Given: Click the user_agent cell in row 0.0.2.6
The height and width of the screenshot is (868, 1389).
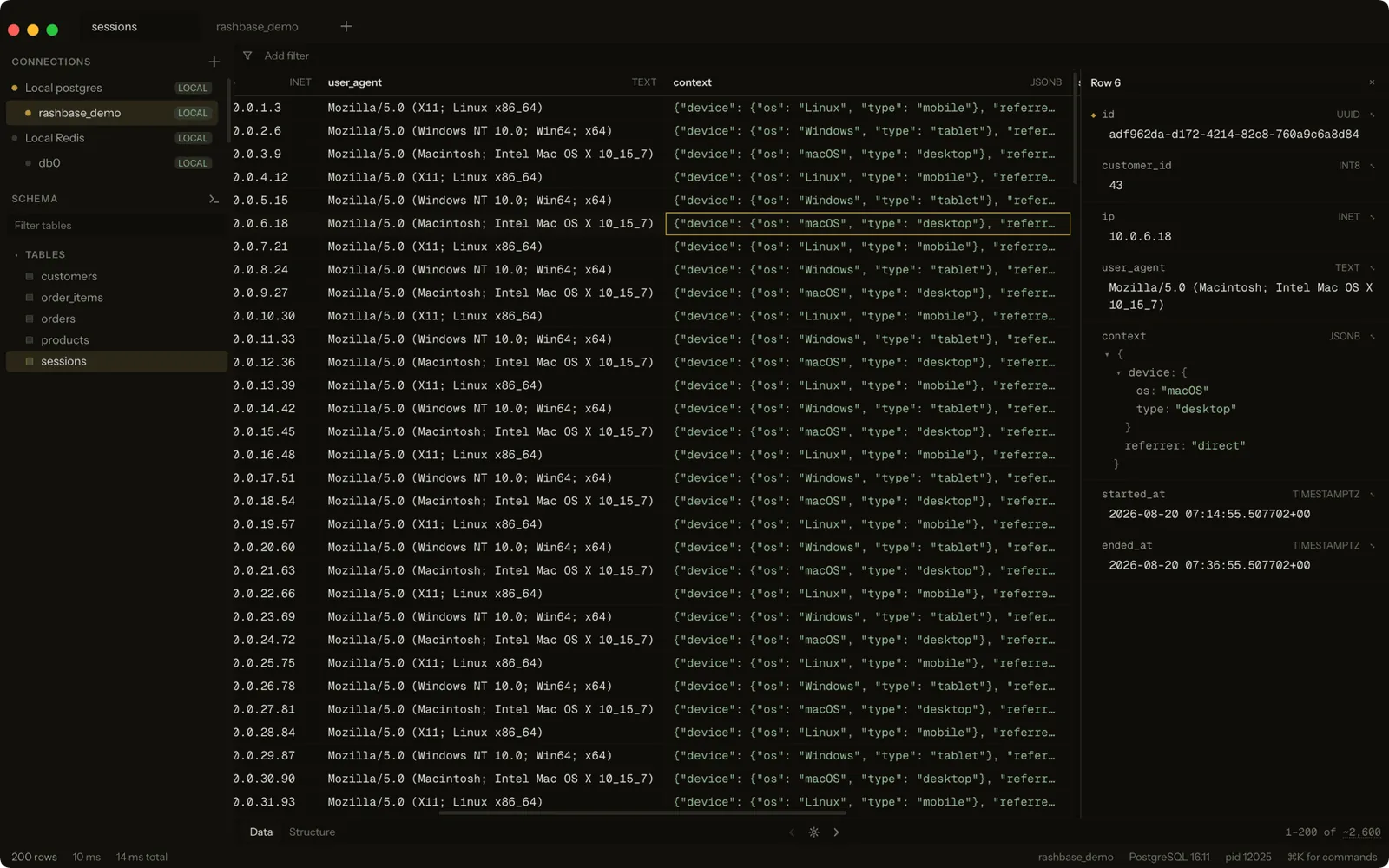Looking at the screenshot, I should pos(491,131).
